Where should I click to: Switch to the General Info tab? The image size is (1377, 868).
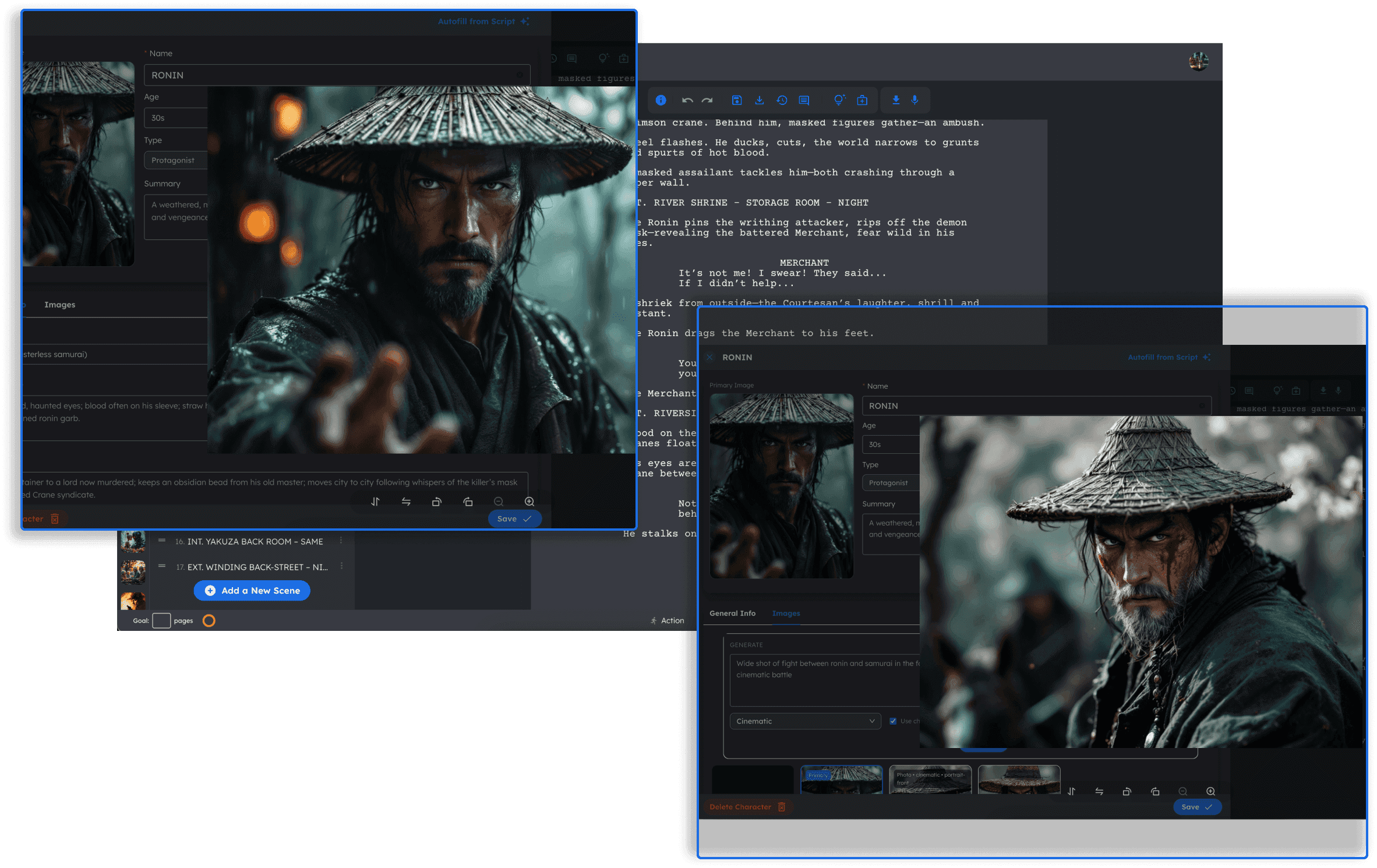tap(732, 613)
